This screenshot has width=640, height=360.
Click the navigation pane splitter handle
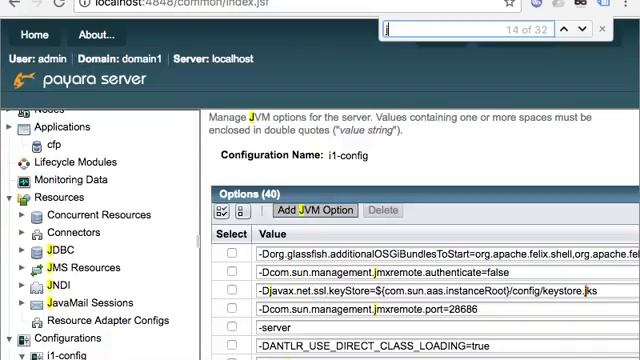click(198, 241)
